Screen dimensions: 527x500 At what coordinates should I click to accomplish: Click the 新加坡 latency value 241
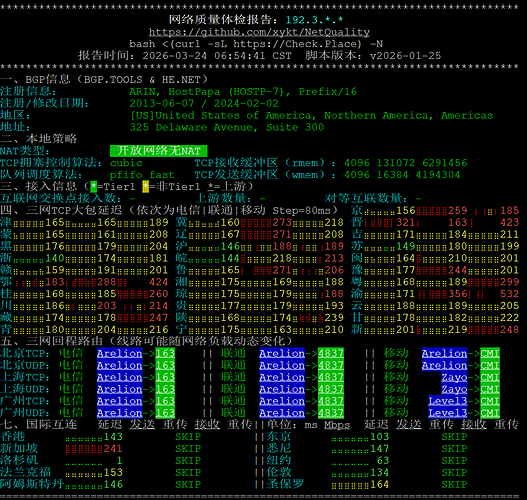coord(113,449)
